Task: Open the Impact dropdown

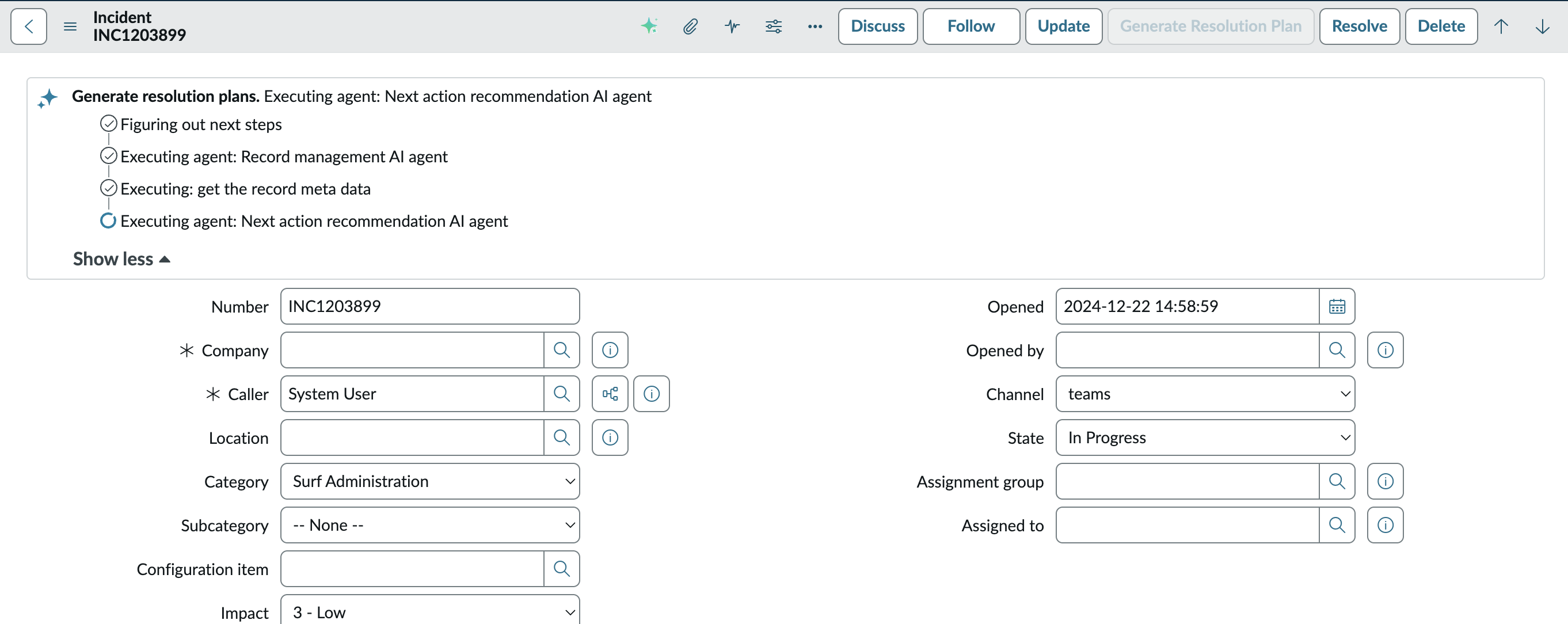Action: (x=430, y=611)
